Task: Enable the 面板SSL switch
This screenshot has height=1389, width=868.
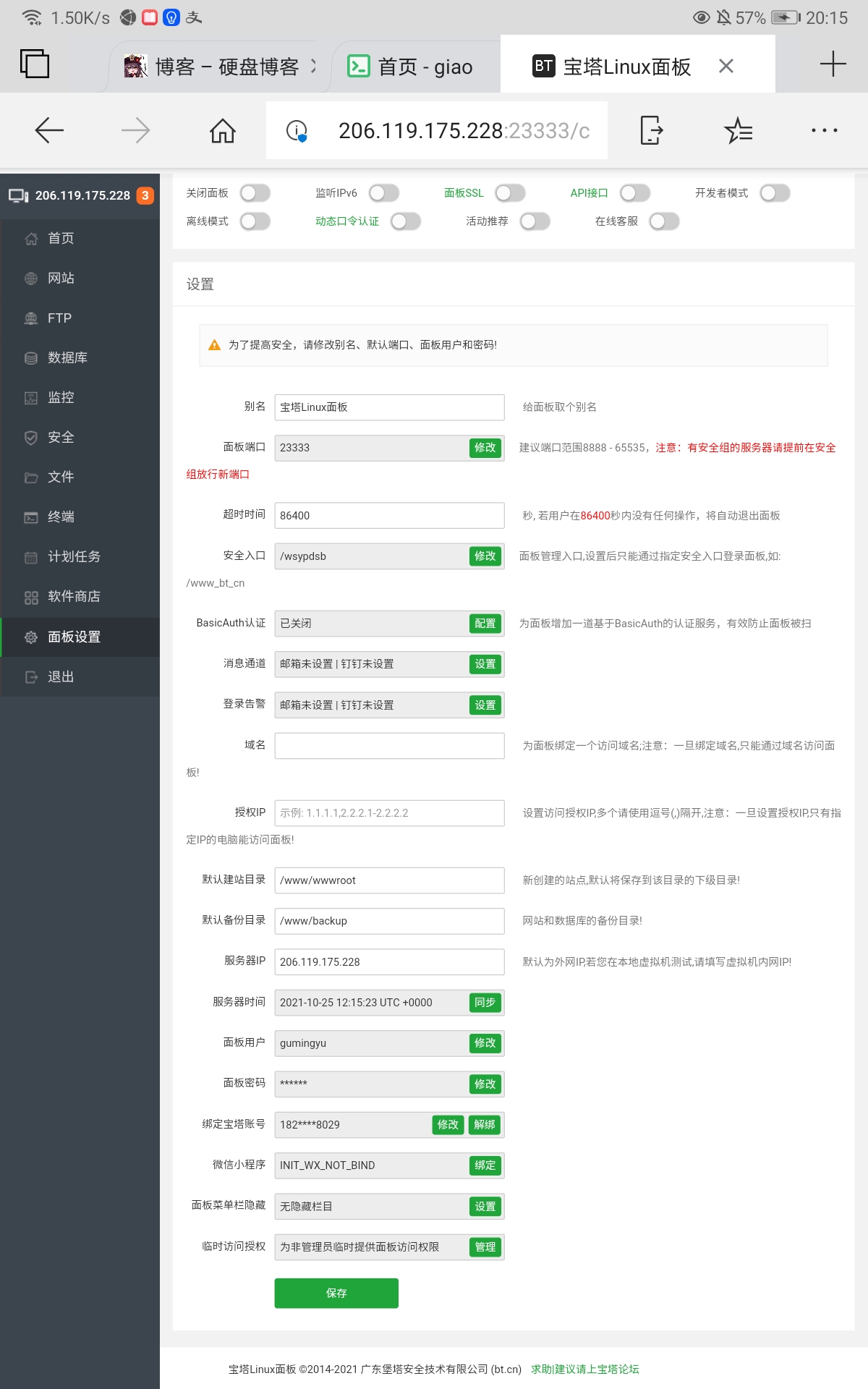Action: point(510,193)
